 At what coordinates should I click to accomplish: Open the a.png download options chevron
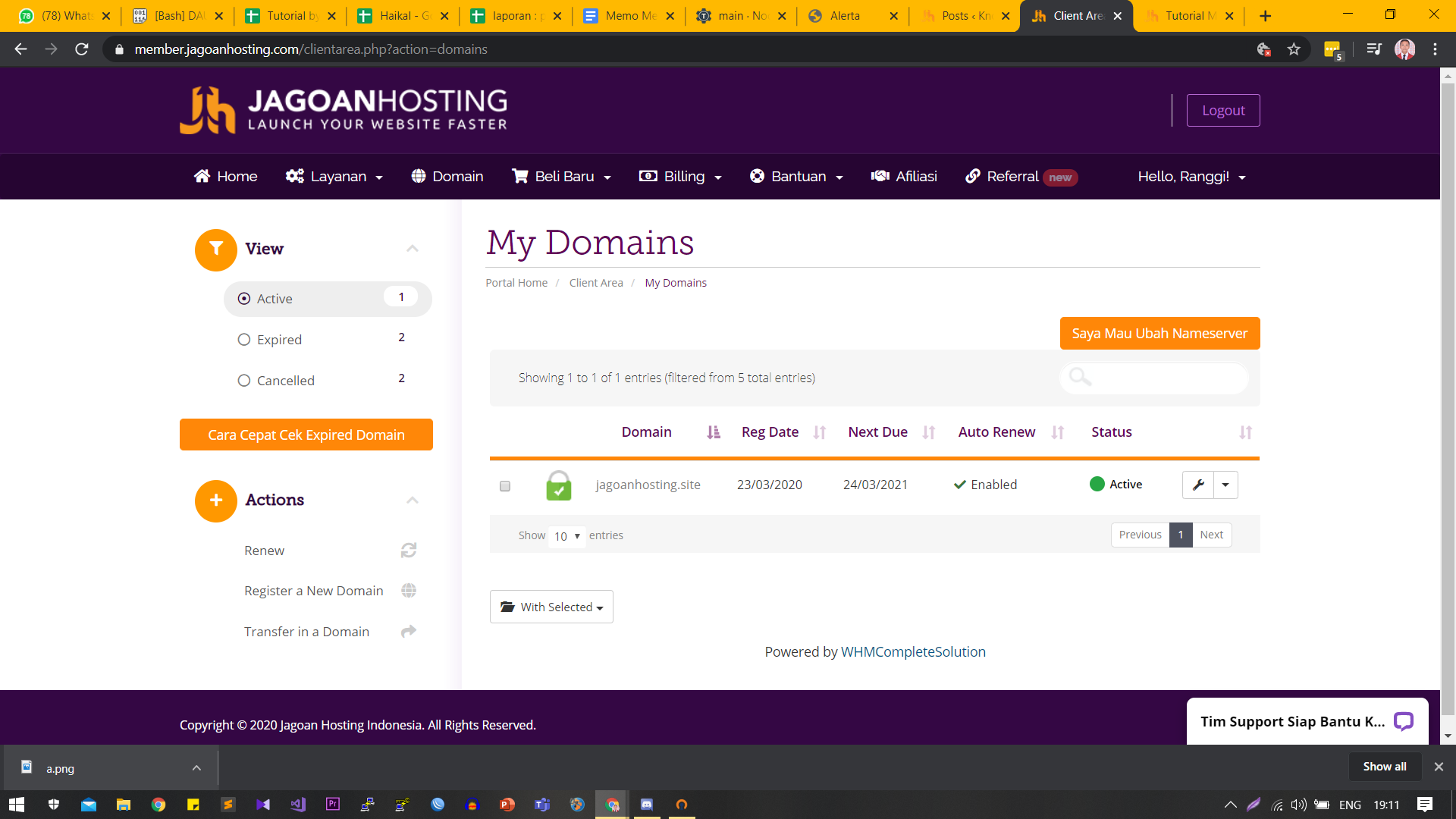coord(196,768)
